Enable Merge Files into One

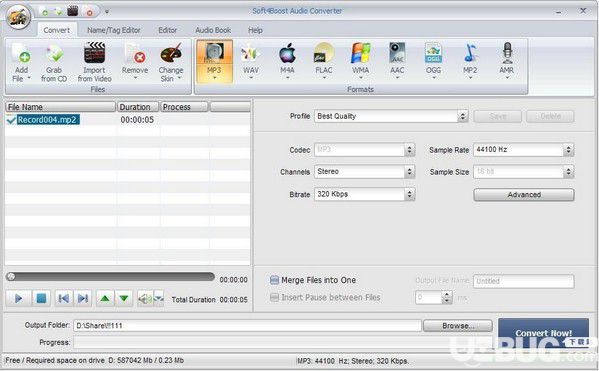(x=274, y=280)
